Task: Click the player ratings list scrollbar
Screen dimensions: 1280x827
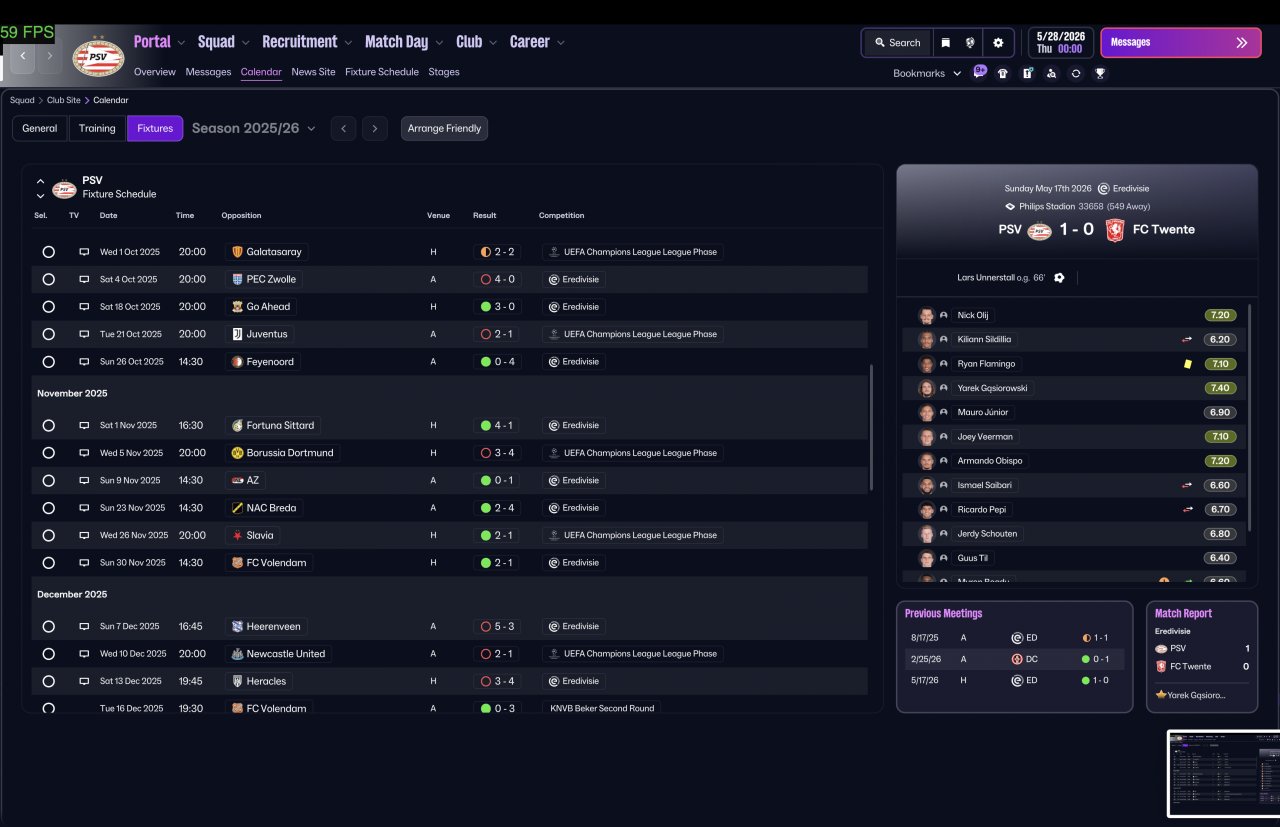Action: pos(1250,418)
